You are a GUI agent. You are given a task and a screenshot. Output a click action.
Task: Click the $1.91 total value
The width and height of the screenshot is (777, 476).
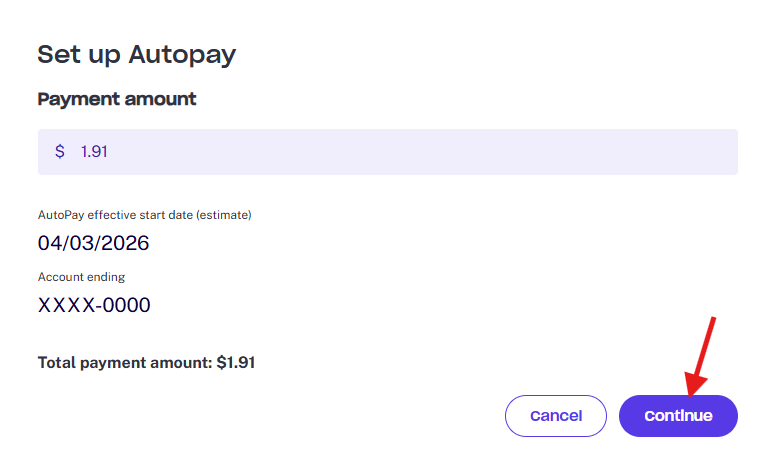pyautogui.click(x=236, y=363)
